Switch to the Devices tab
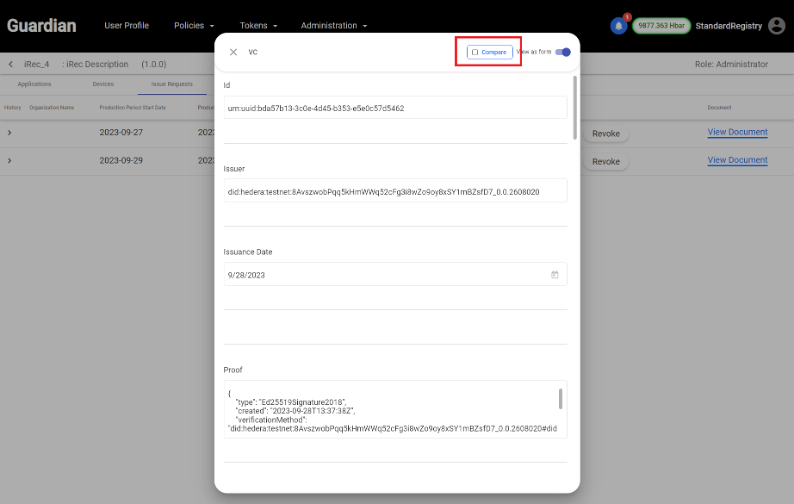Image resolution: width=794 pixels, height=504 pixels. pos(103,84)
